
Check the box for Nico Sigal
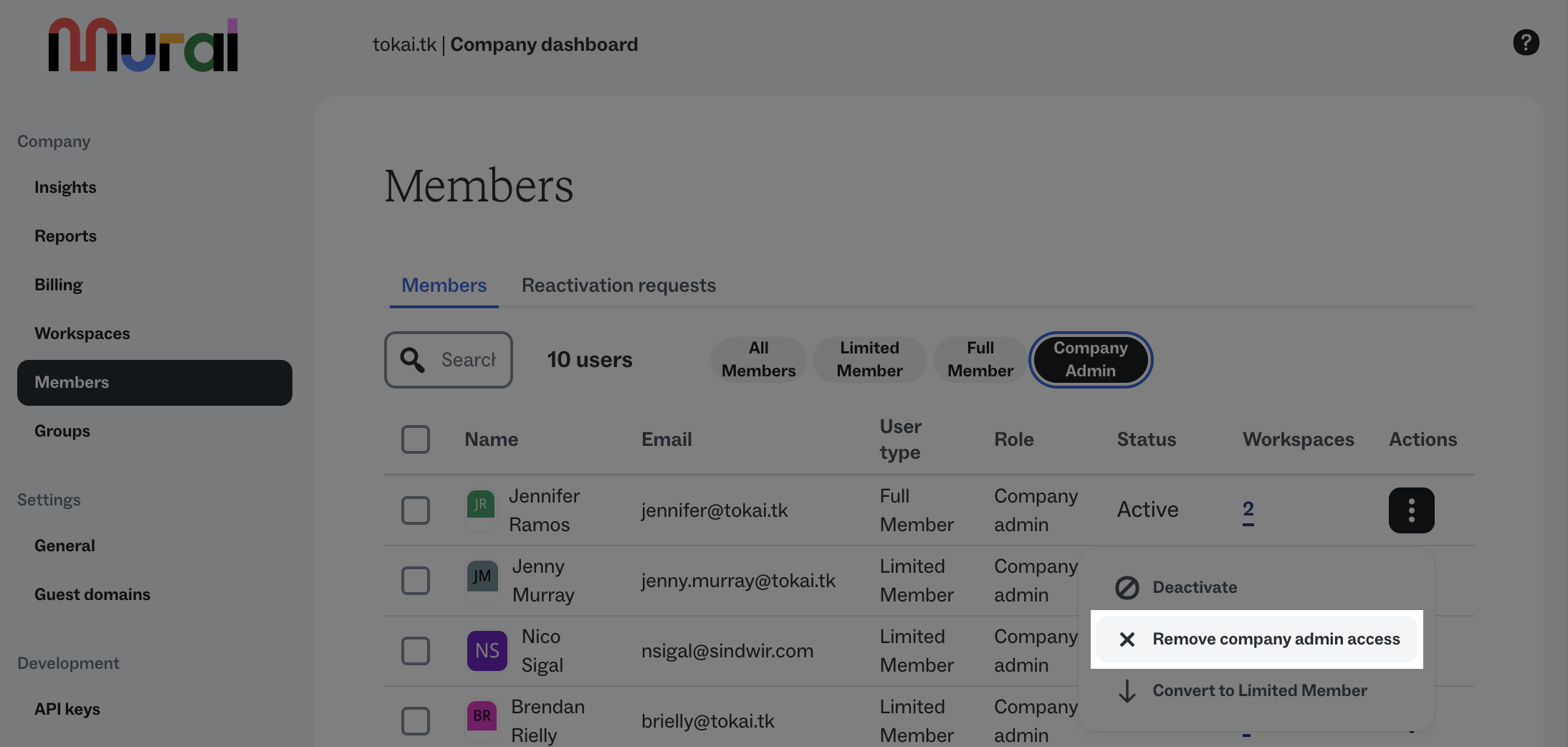tap(416, 651)
